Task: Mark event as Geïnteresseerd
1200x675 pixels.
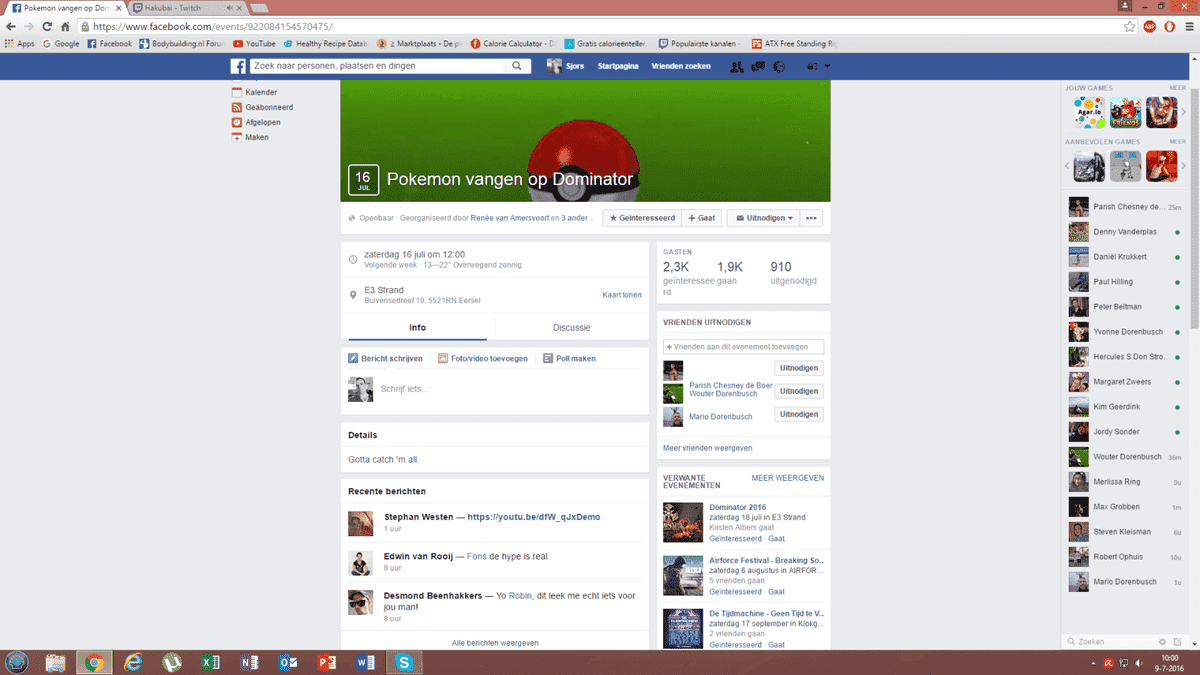Action: click(642, 218)
